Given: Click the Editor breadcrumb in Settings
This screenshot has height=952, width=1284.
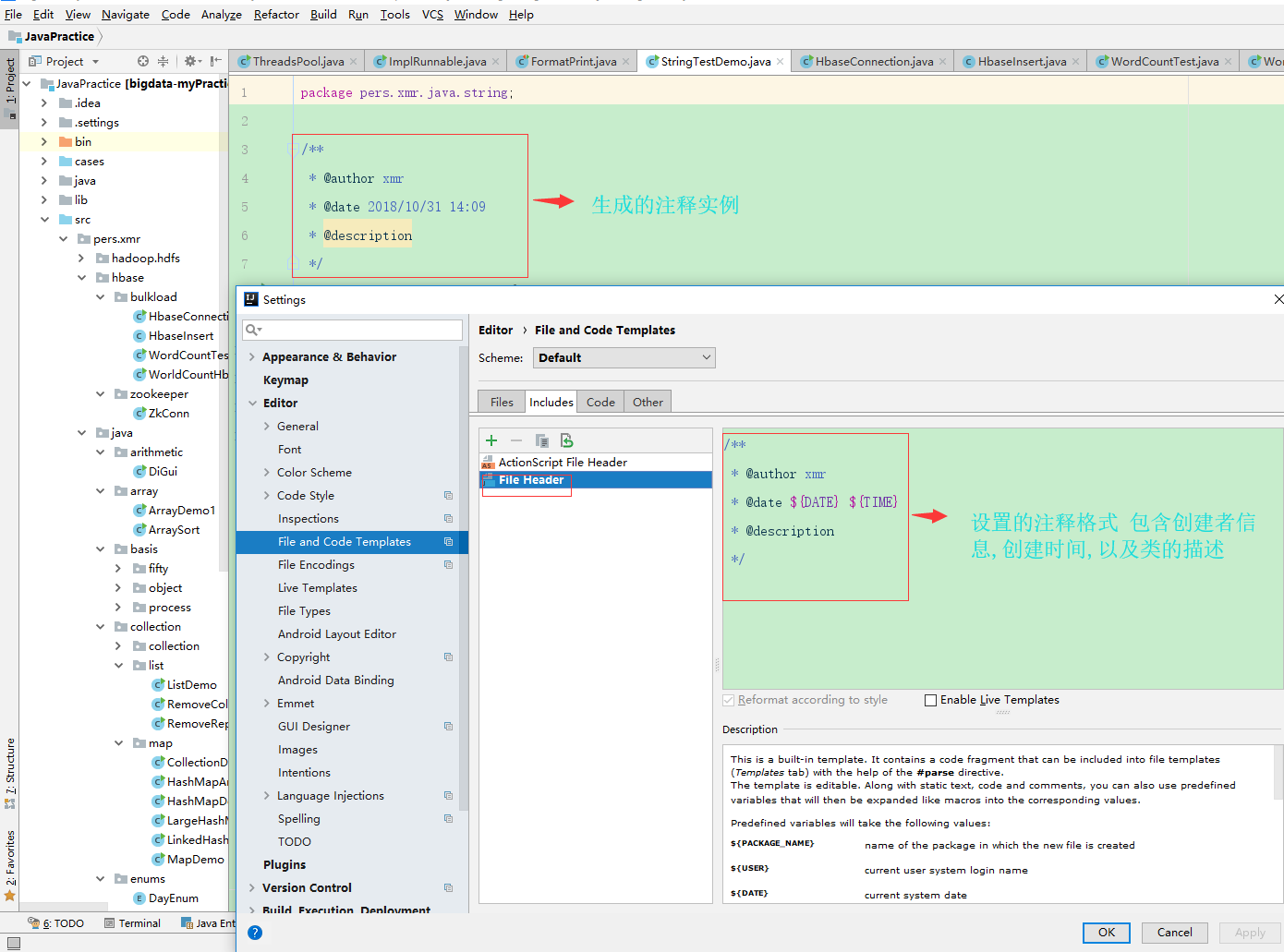Looking at the screenshot, I should (x=495, y=331).
